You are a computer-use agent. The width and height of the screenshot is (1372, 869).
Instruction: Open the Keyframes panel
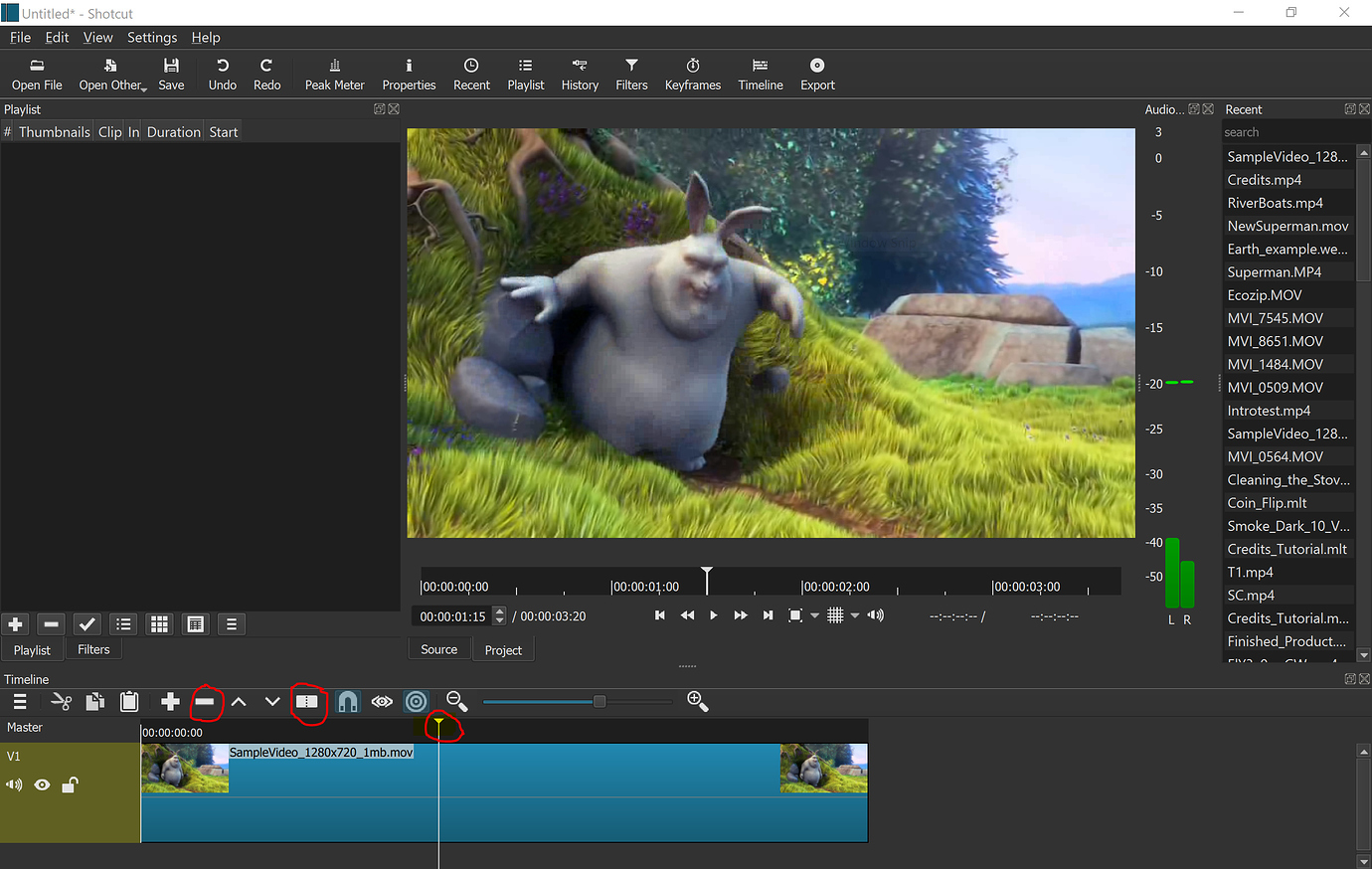[x=693, y=74]
